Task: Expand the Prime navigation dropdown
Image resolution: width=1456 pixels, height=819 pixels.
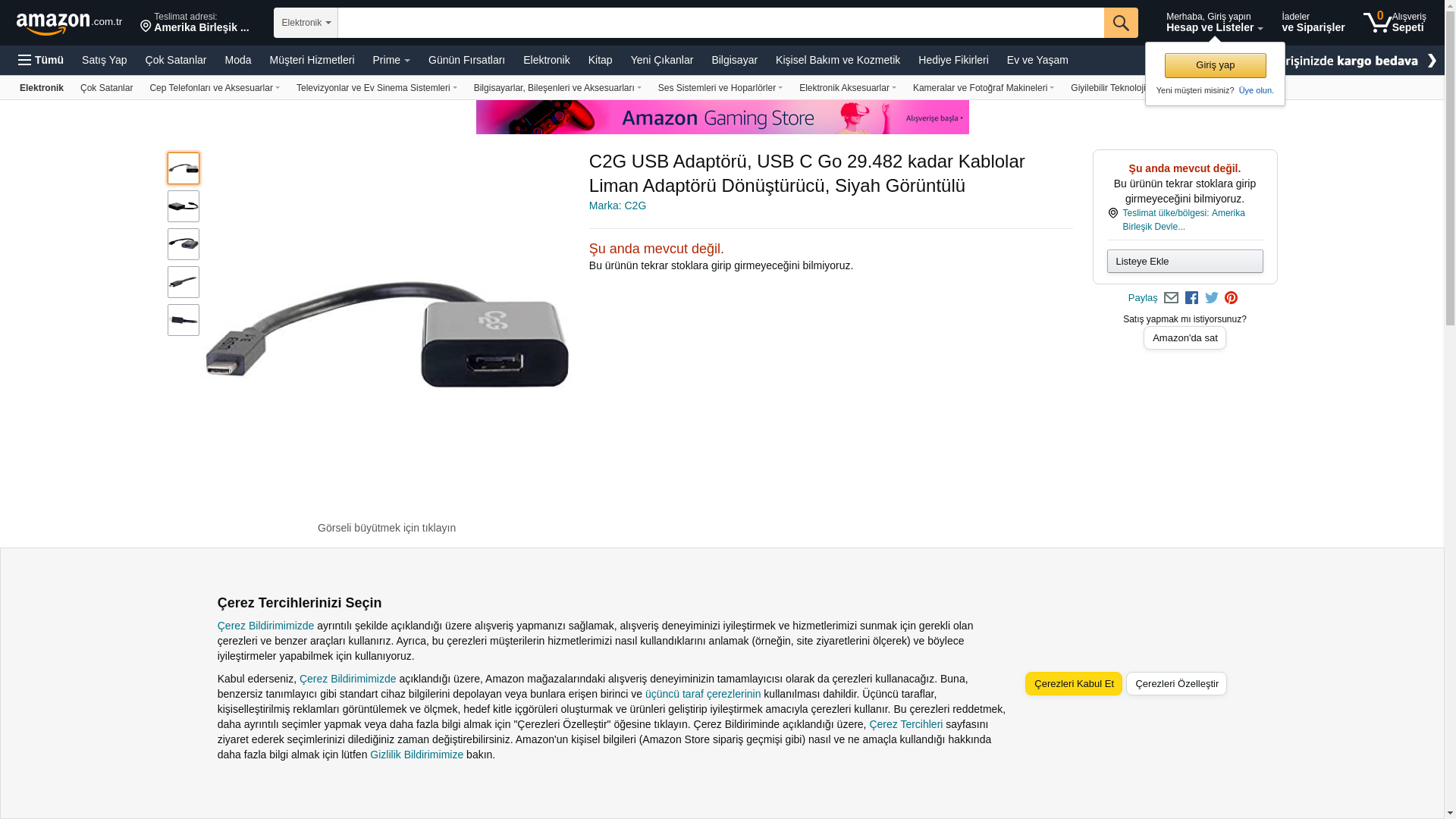Action: (x=391, y=60)
